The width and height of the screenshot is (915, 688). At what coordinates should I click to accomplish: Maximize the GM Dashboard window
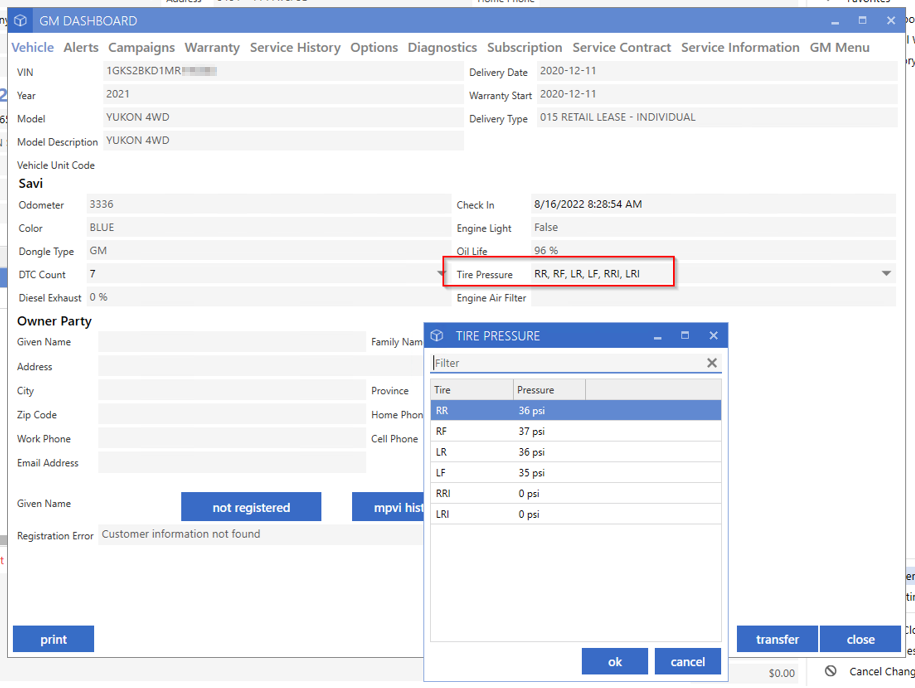(862, 20)
